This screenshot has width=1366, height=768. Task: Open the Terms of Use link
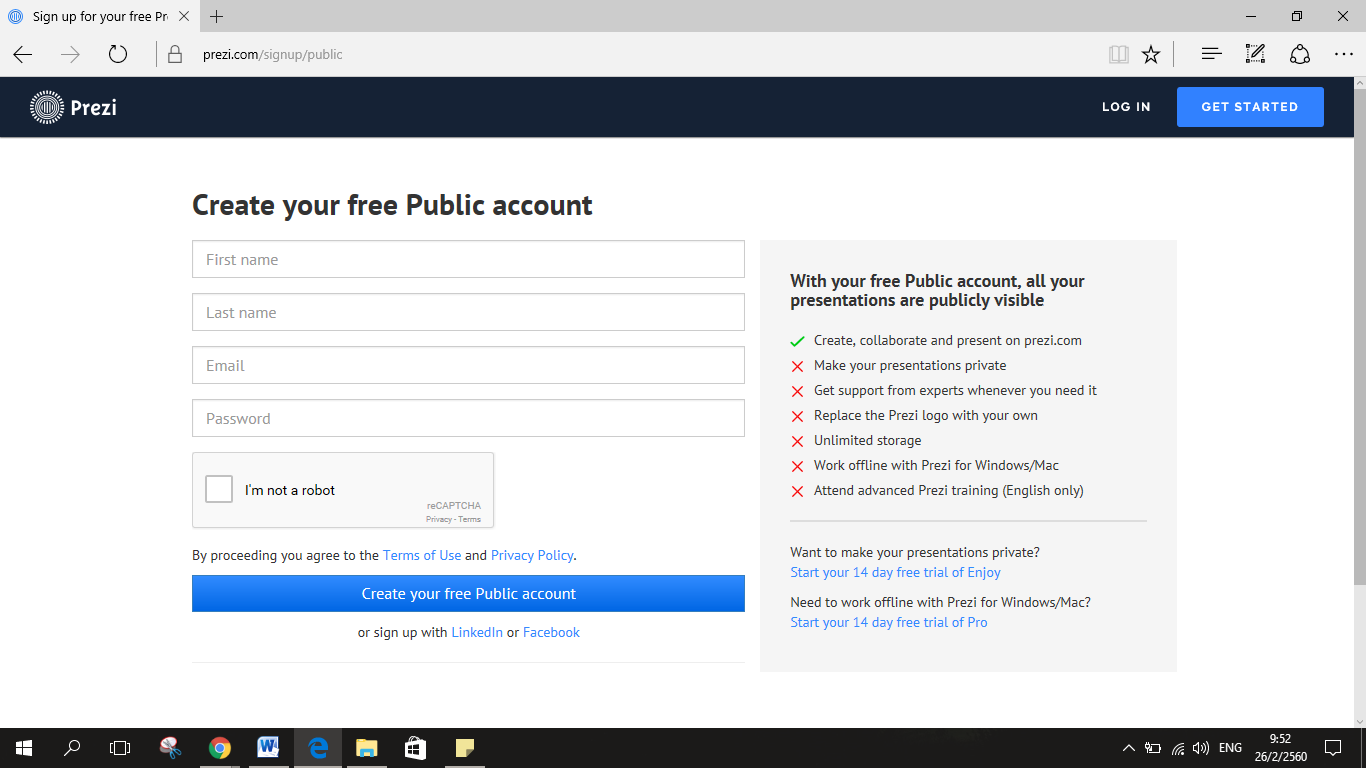coord(422,555)
